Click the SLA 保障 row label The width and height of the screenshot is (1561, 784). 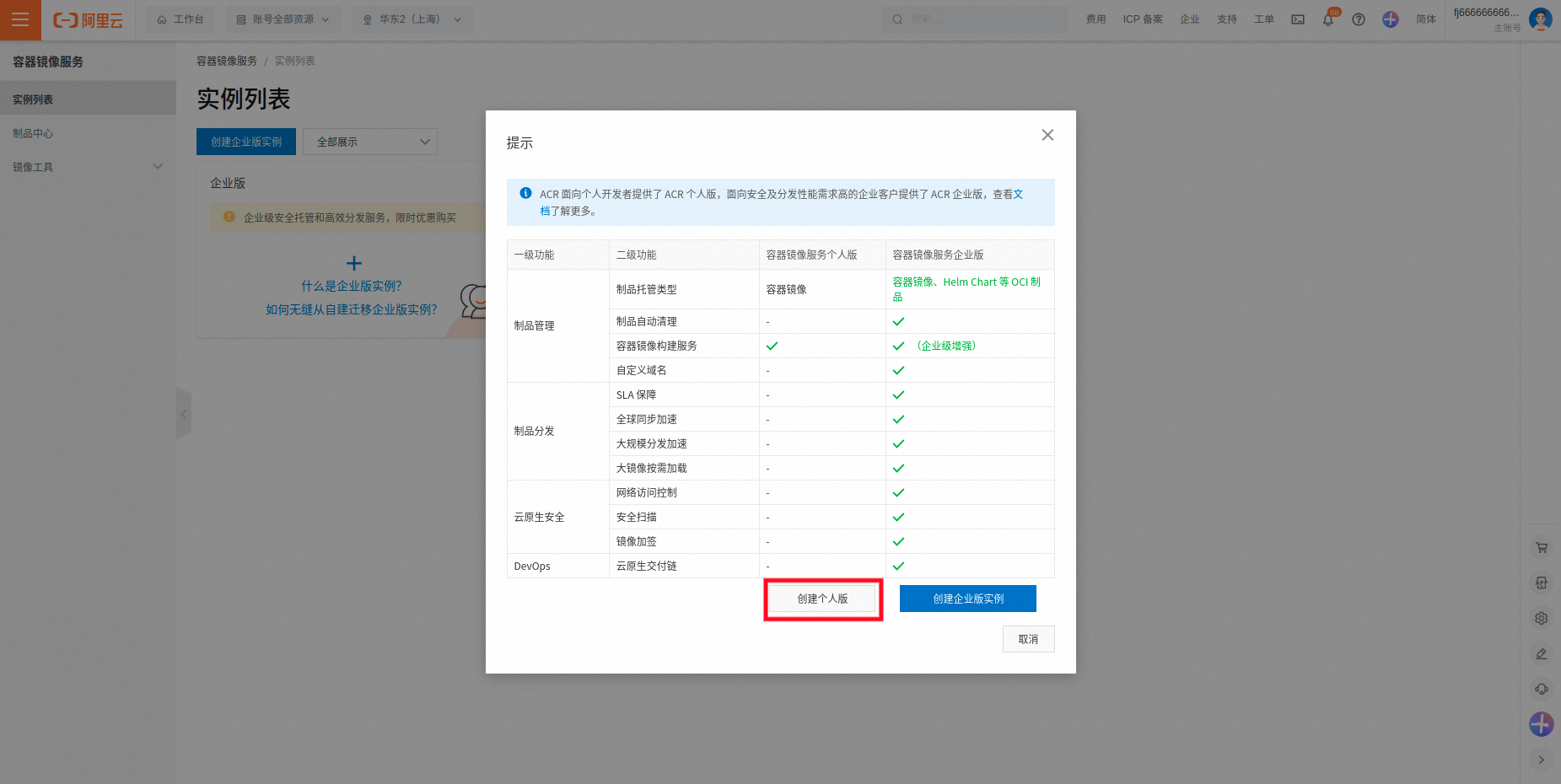click(x=636, y=395)
